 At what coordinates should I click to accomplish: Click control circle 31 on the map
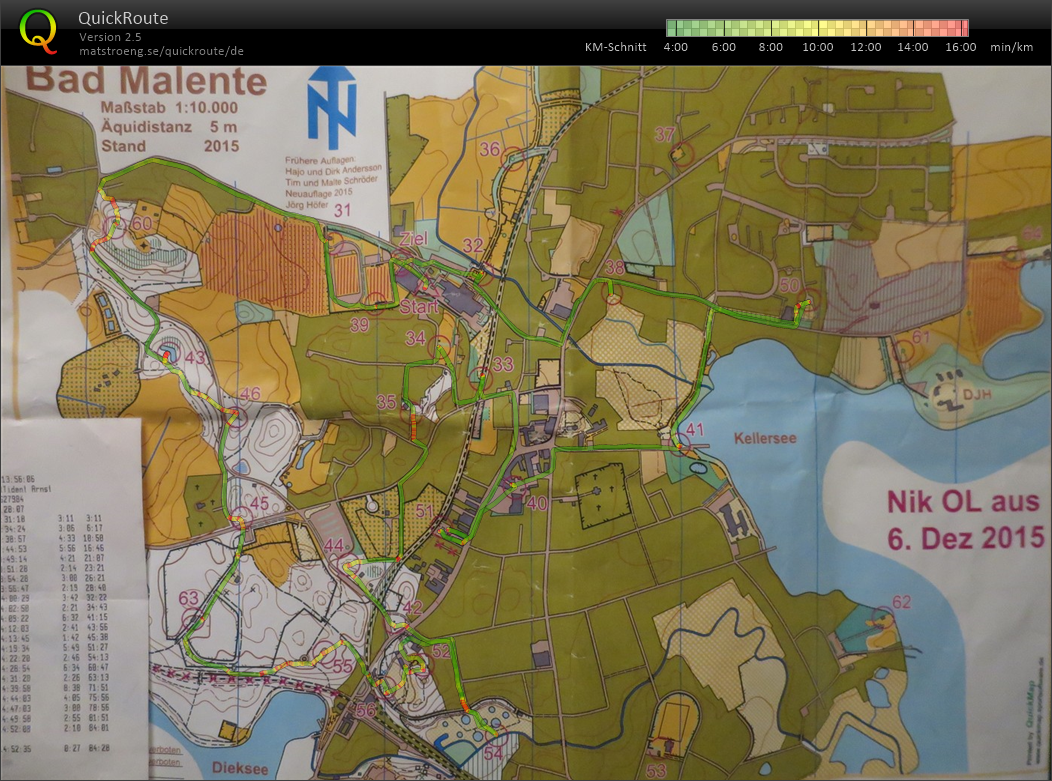point(345,210)
